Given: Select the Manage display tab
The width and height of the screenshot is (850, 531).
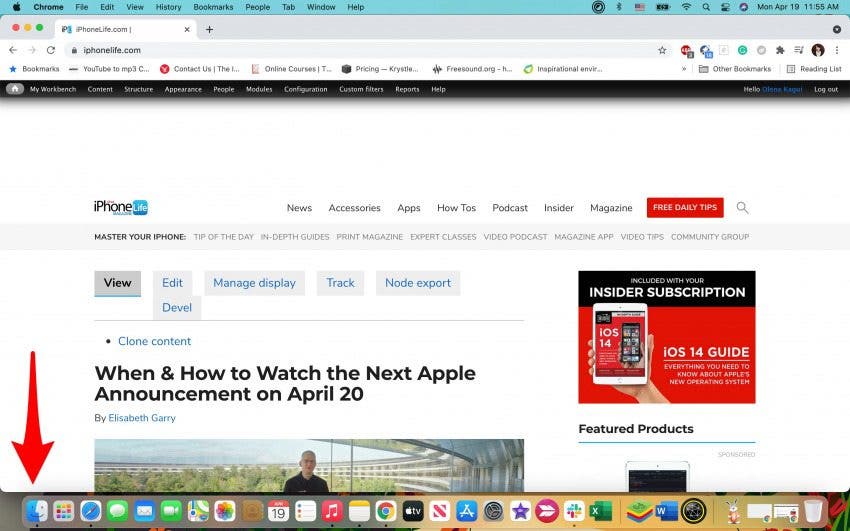Looking at the screenshot, I should coord(254,283).
